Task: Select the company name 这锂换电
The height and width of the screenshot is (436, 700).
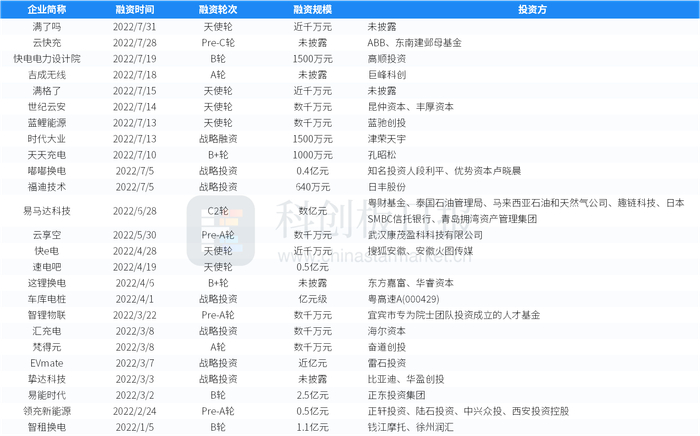Action: pyautogui.click(x=47, y=283)
